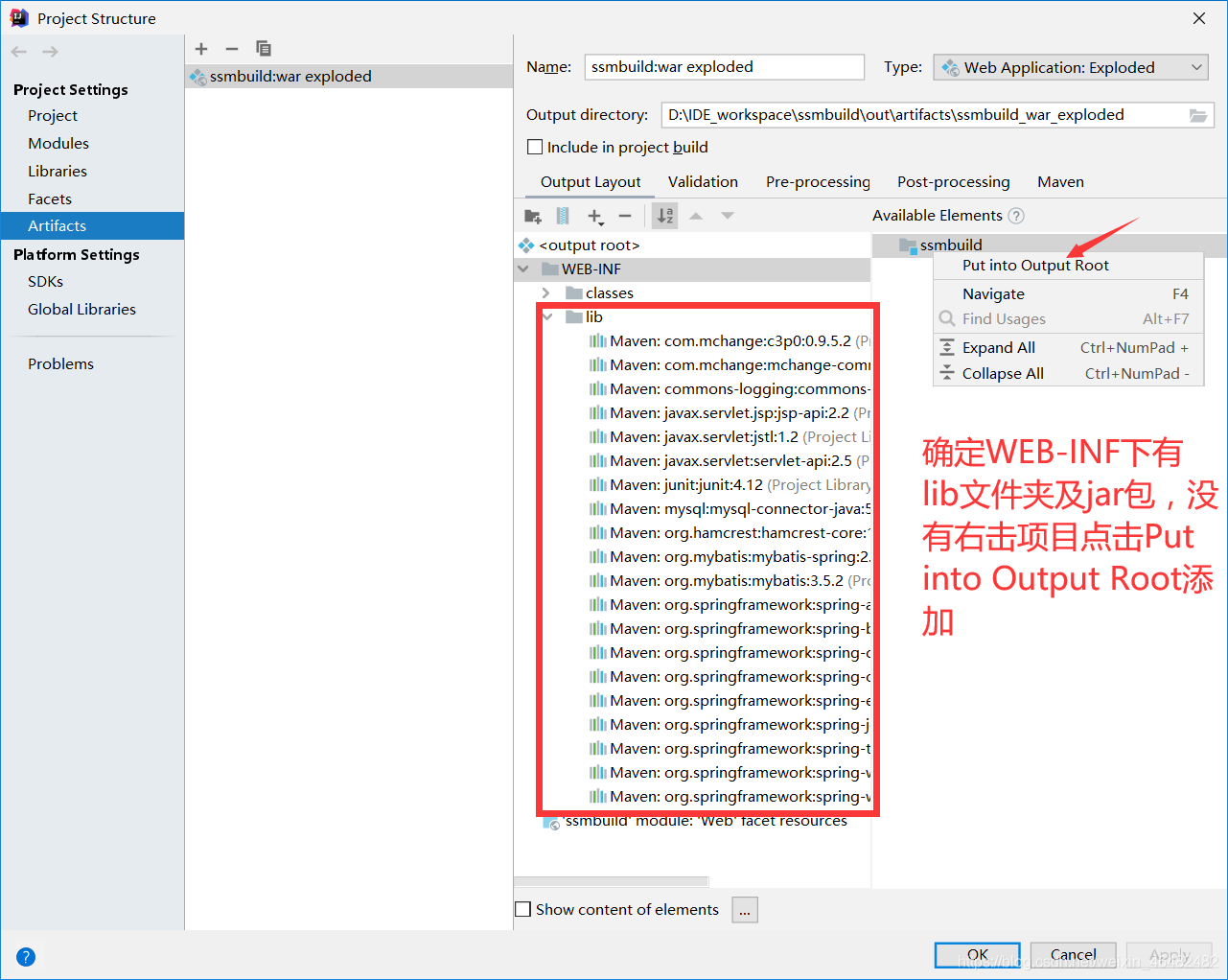The height and width of the screenshot is (980, 1228).
Task: Expand the classes folder
Action: [546, 292]
